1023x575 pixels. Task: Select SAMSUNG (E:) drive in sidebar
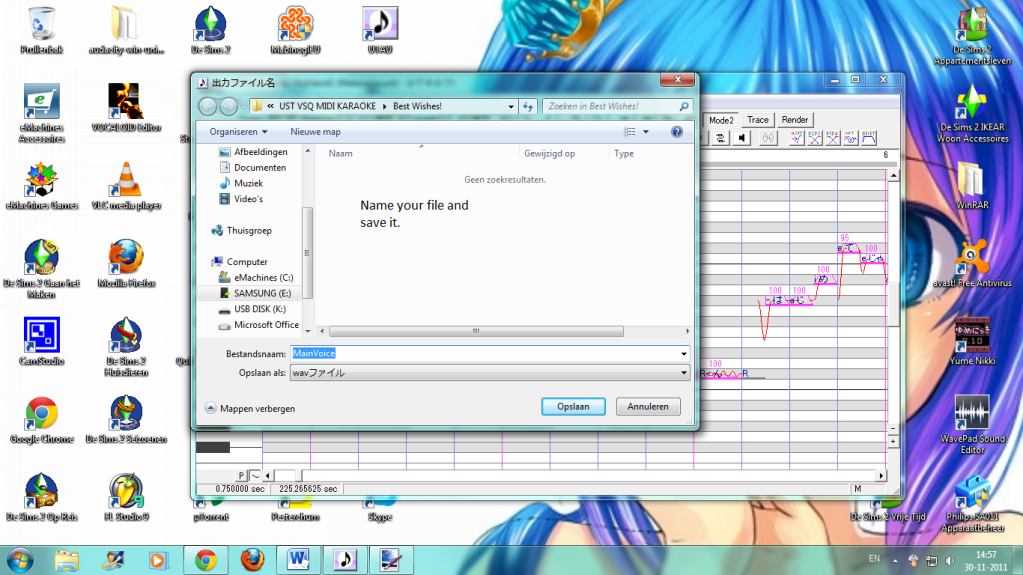(x=261, y=293)
